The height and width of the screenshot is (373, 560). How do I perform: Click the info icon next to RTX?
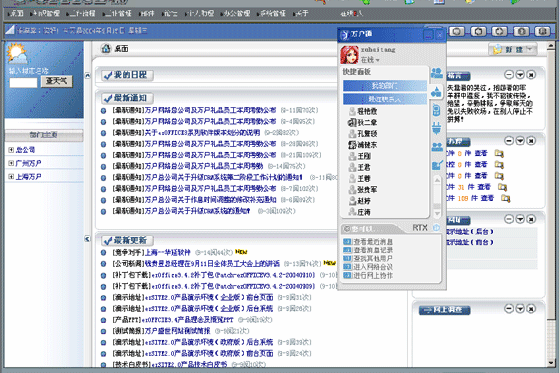coord(436,228)
